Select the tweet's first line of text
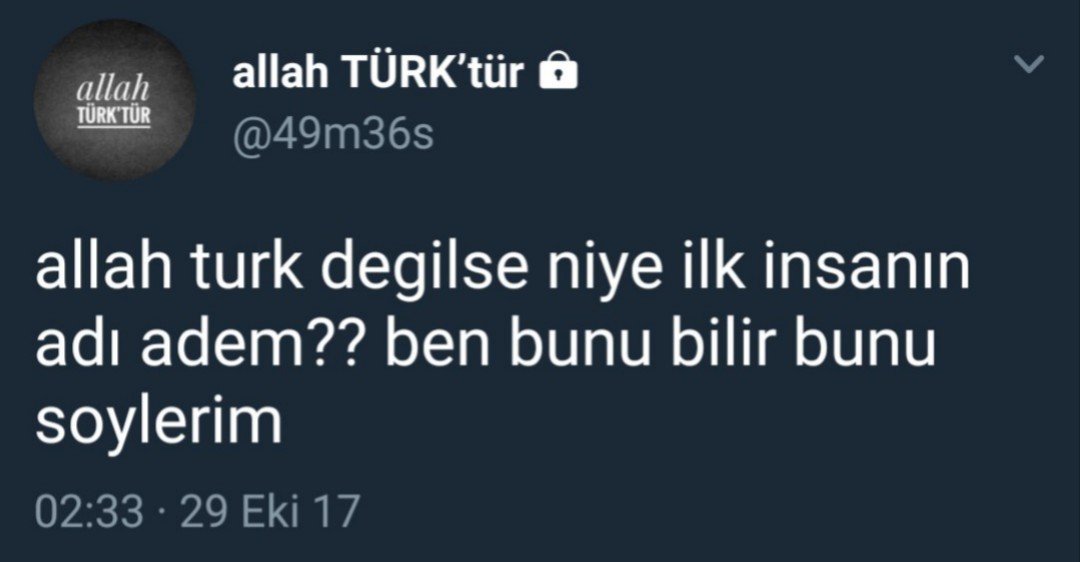 (x=502, y=269)
